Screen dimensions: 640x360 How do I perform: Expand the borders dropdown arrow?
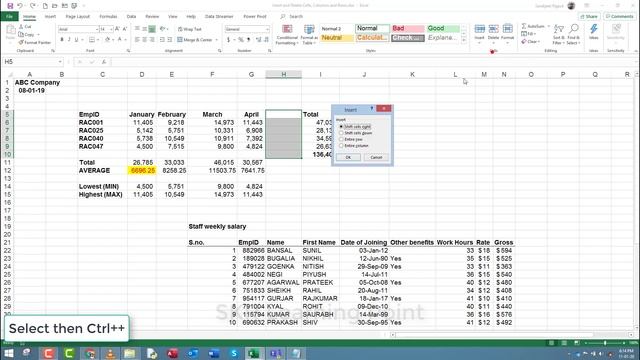(98, 40)
